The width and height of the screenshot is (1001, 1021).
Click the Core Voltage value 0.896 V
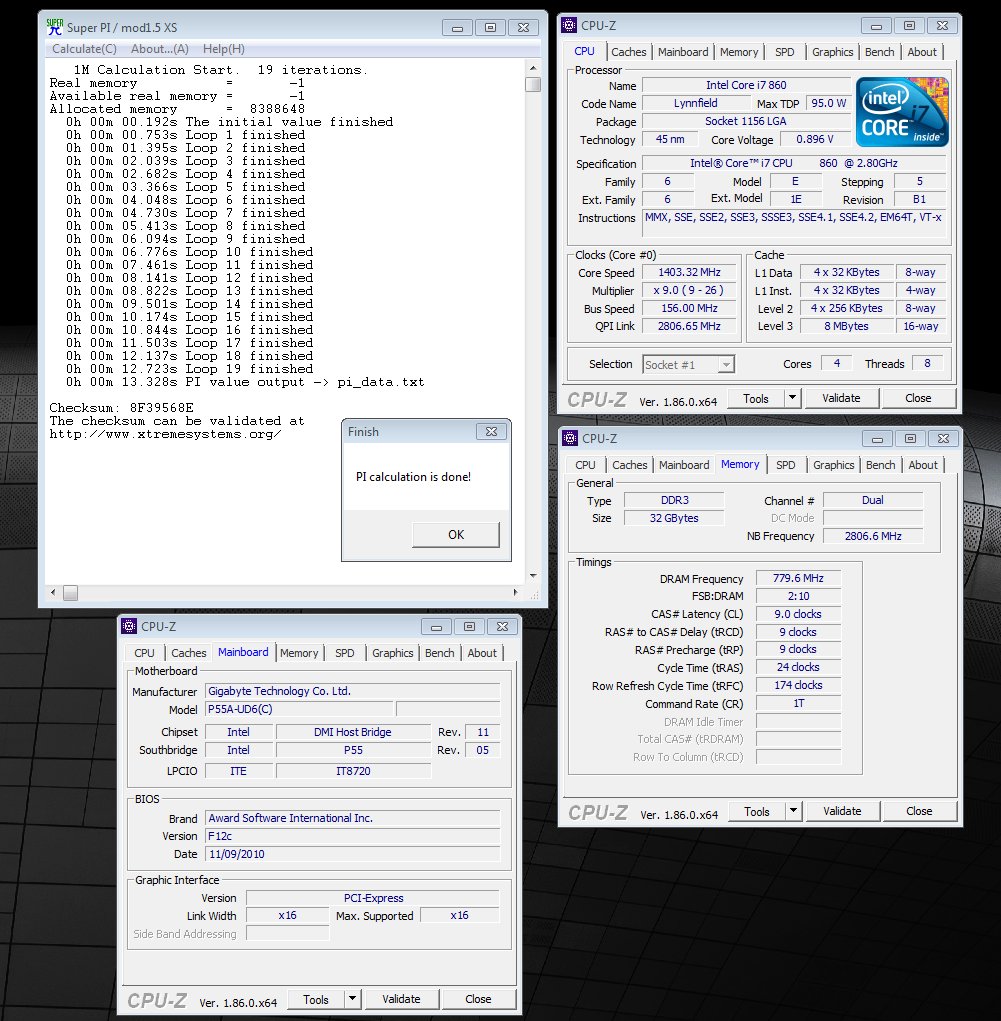(x=814, y=139)
